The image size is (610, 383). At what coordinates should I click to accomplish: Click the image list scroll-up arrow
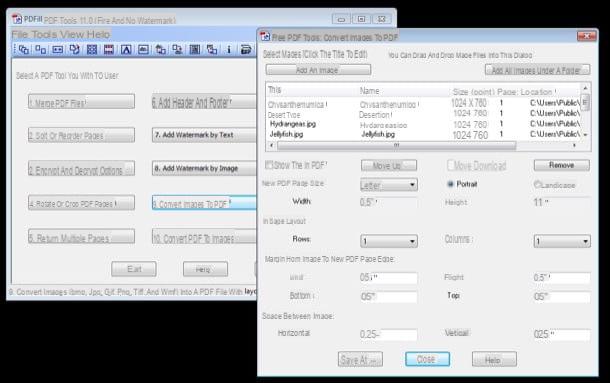point(585,88)
